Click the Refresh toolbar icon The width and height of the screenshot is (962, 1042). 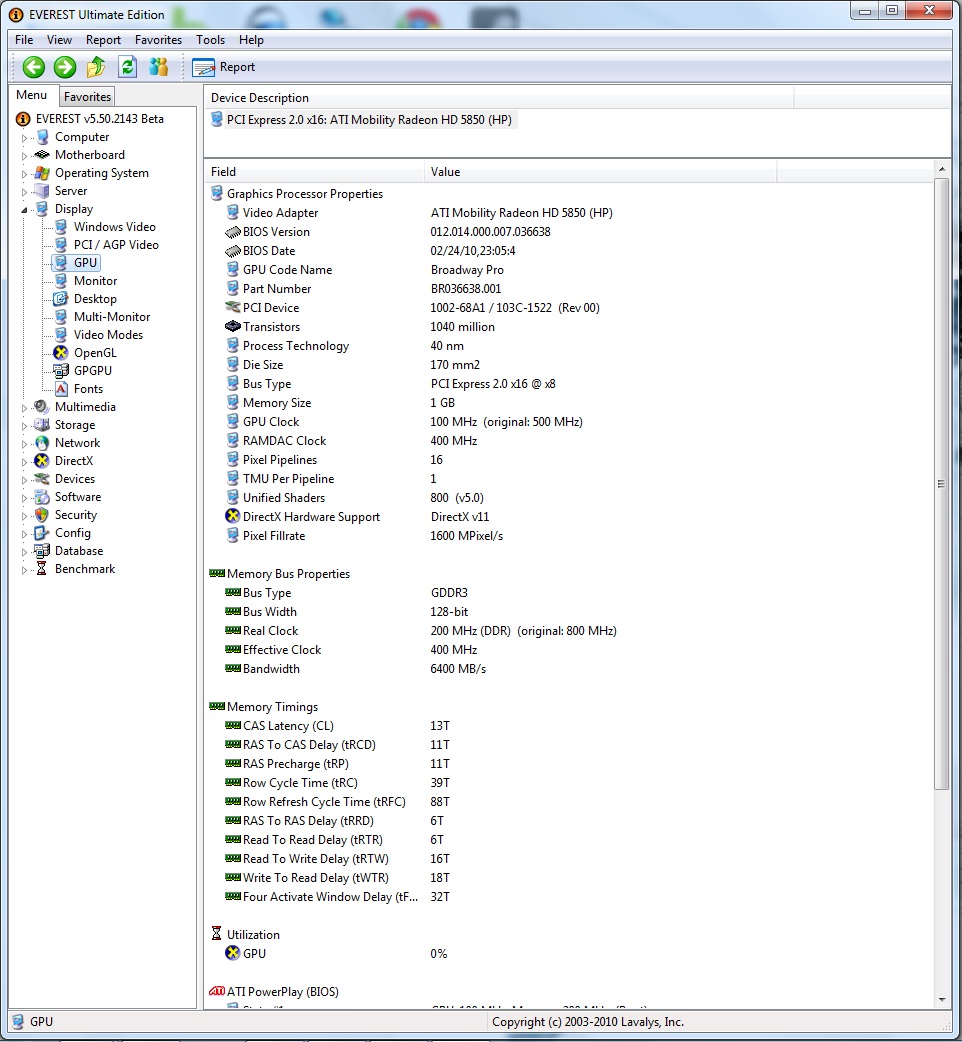click(127, 67)
